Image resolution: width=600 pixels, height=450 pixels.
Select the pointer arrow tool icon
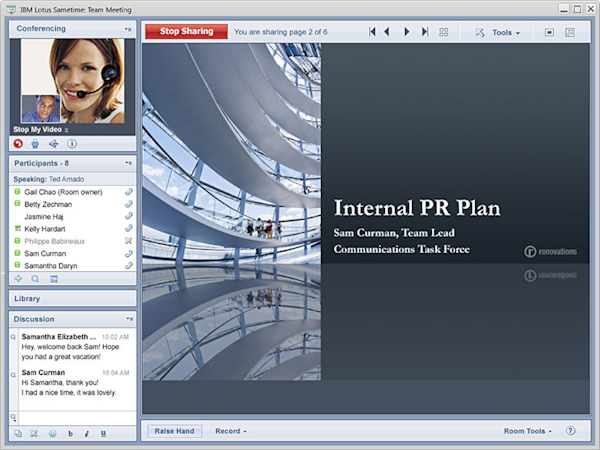coord(480,33)
